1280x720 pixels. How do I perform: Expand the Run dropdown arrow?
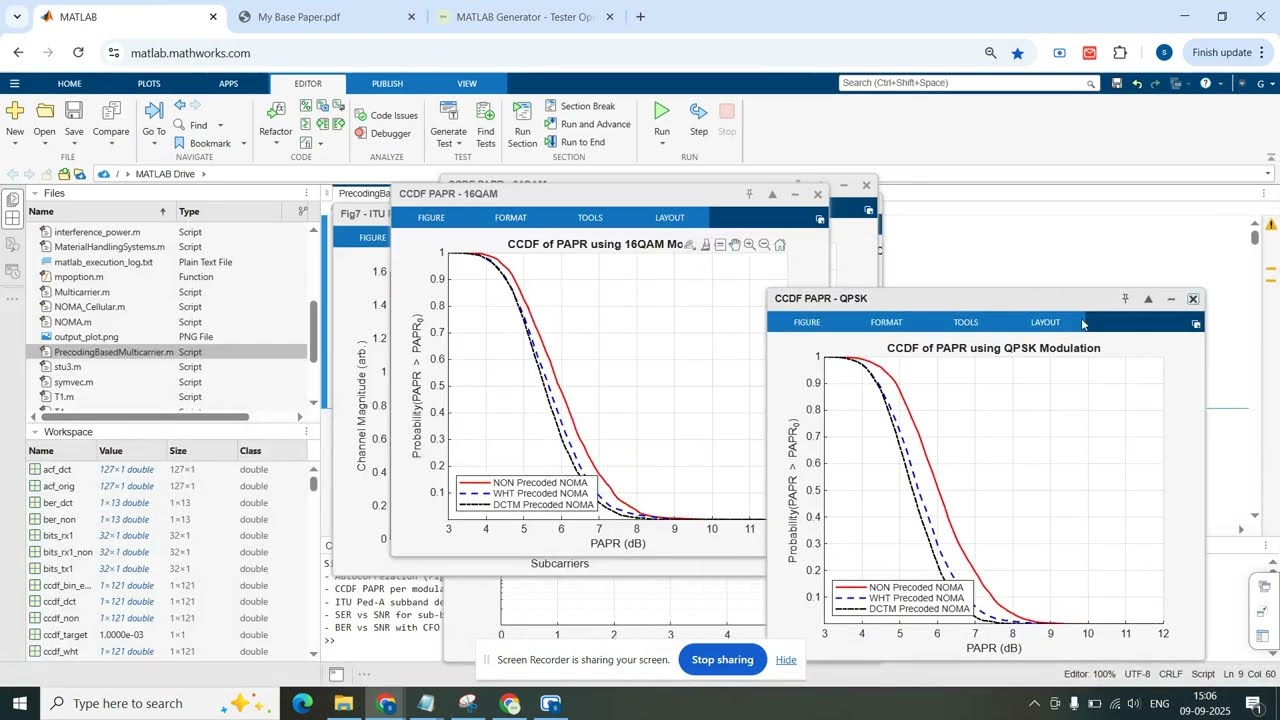(x=662, y=144)
